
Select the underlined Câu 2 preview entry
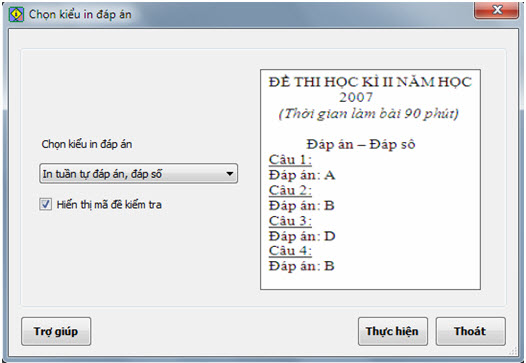(x=290, y=190)
